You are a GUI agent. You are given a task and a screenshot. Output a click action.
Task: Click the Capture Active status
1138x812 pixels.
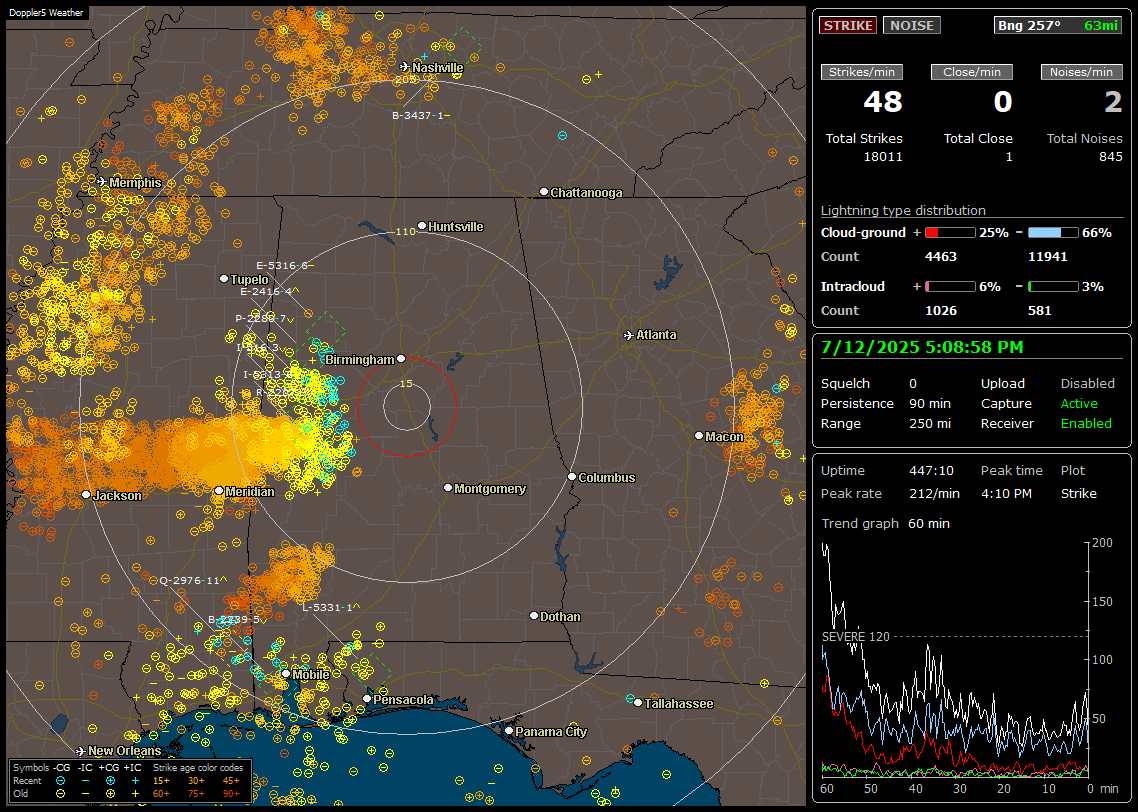[x=1079, y=403]
